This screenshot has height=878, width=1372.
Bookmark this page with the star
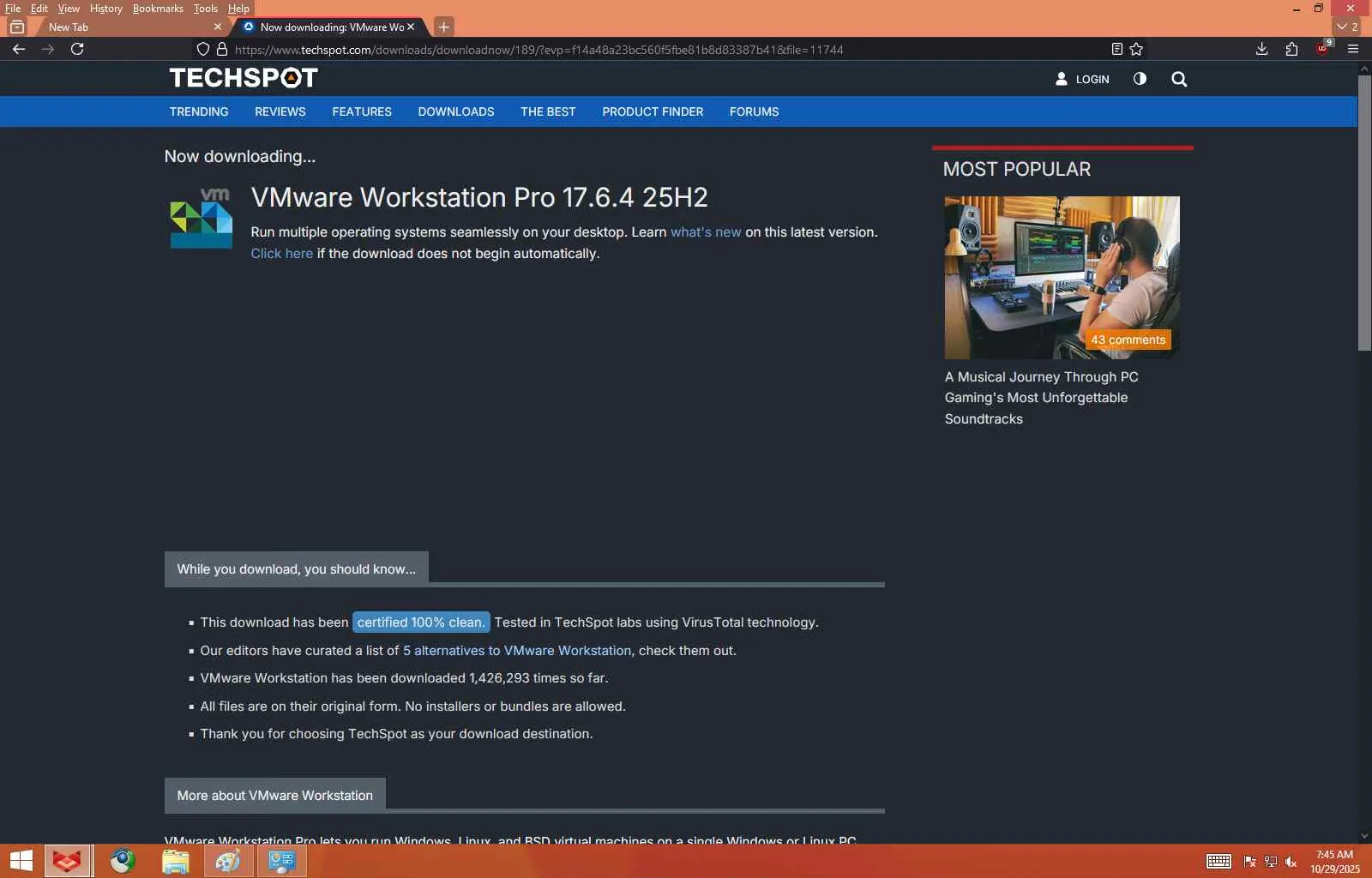pyautogui.click(x=1137, y=49)
